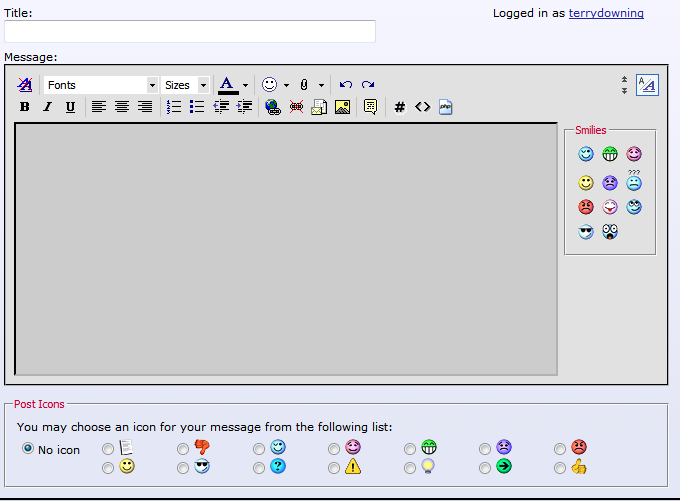This screenshot has height=501, width=680.
Task: Insert the red angry smiley from Smilies panel
Action: 585,207
